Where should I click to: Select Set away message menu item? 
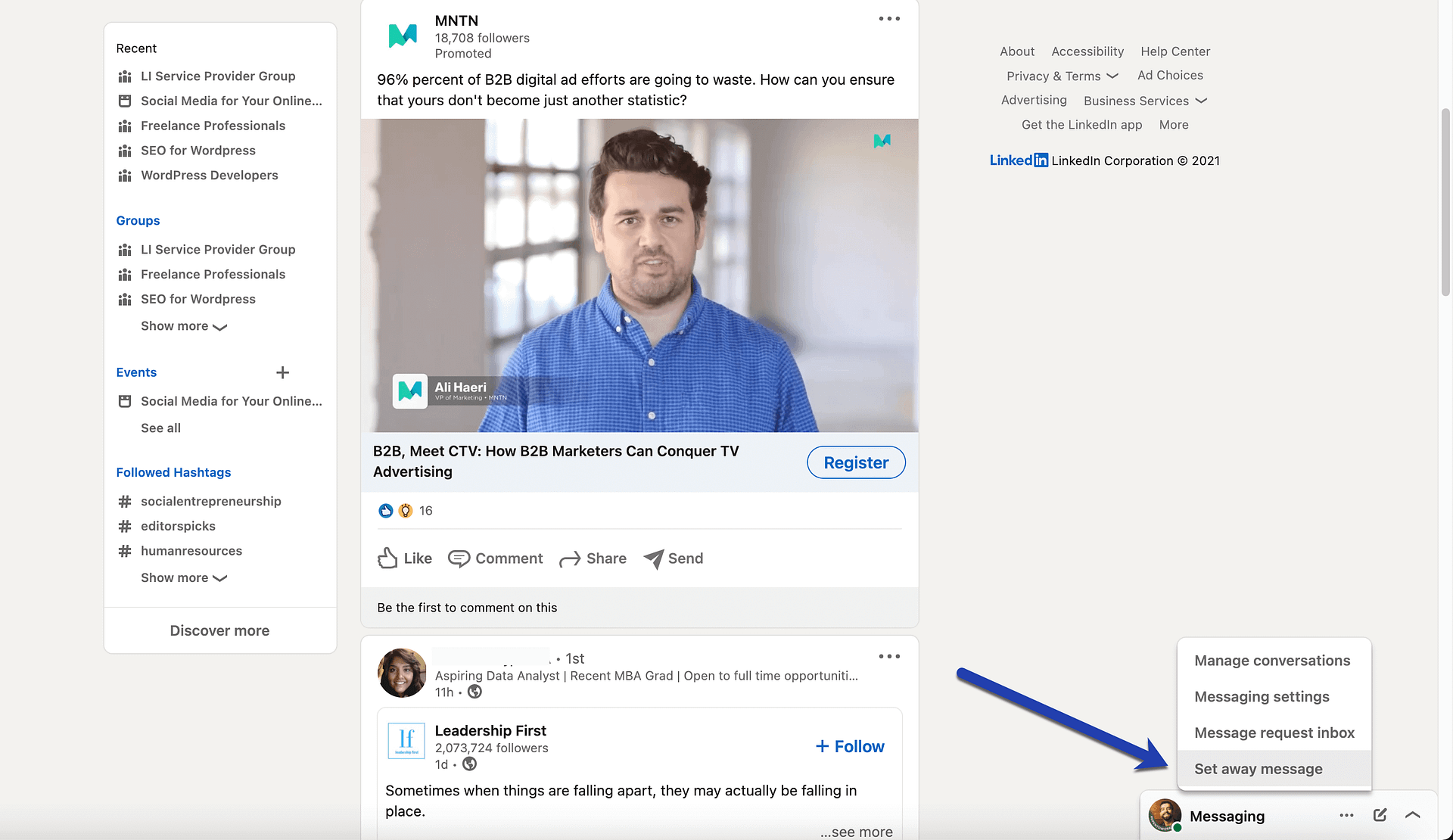1274,769
